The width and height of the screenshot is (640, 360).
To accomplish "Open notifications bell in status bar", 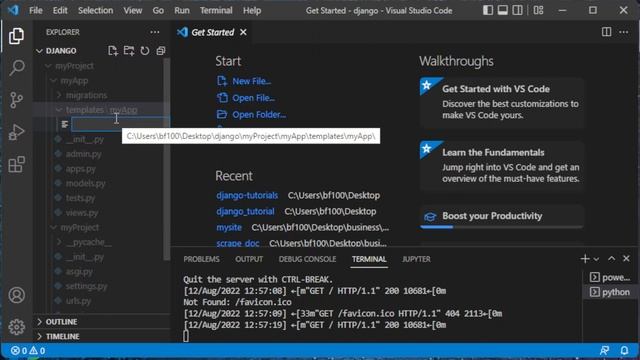I will (x=624, y=351).
